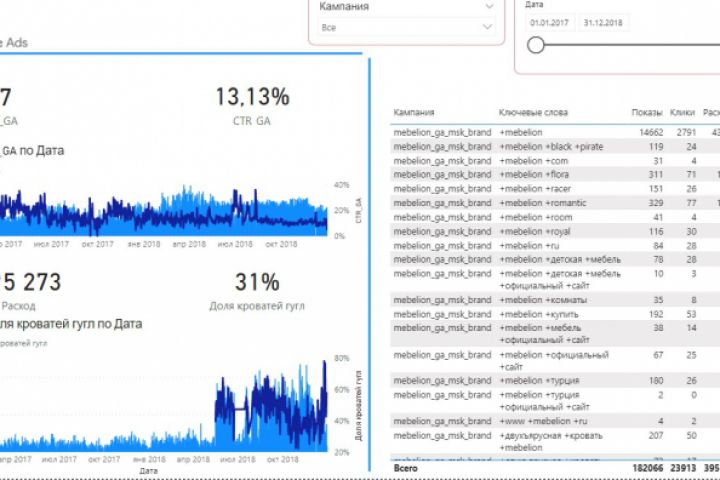
Task: Click the Всего total row label
Action: coord(405,468)
